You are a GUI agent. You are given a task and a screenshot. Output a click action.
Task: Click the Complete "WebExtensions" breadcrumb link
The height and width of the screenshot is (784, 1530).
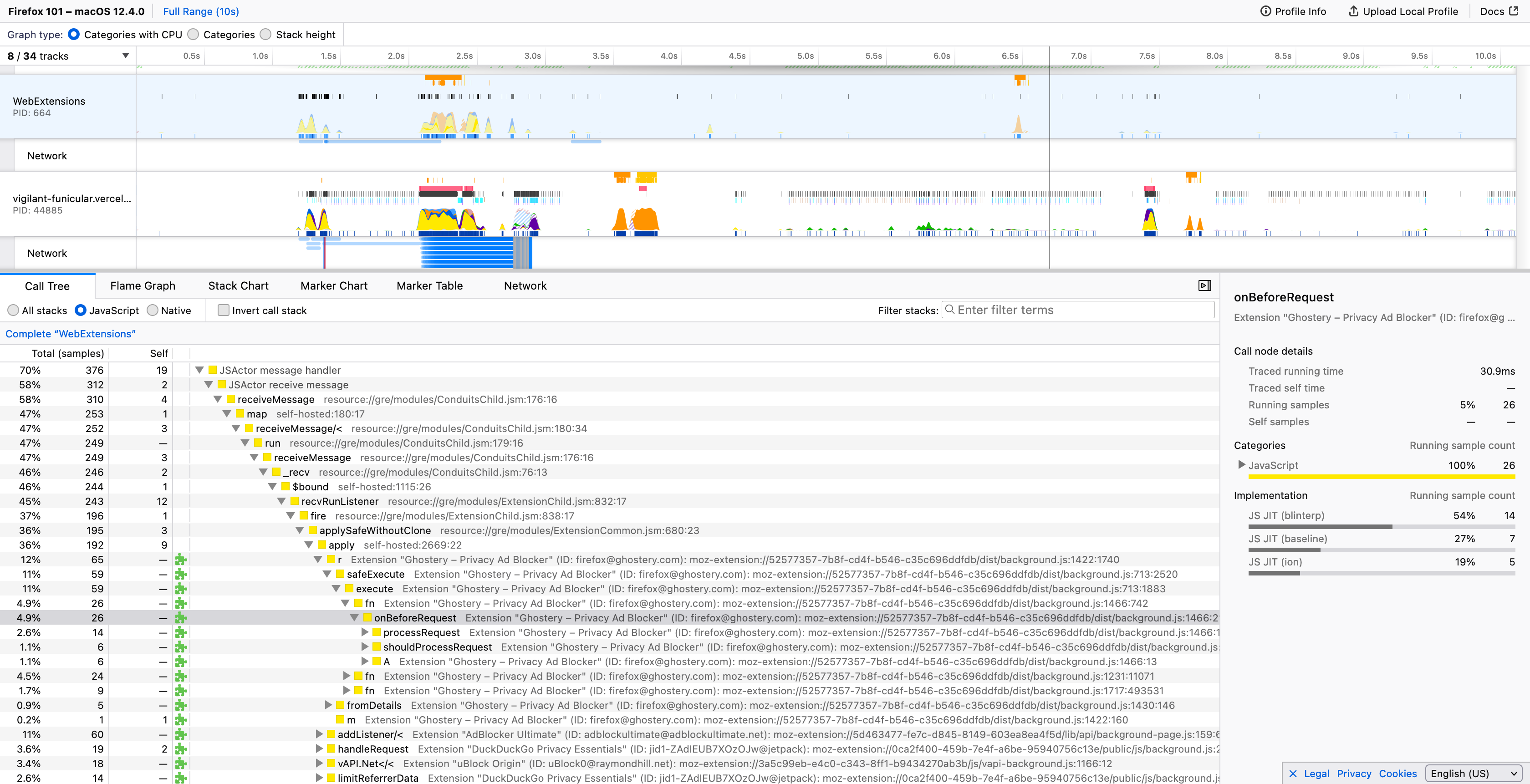[x=71, y=334]
